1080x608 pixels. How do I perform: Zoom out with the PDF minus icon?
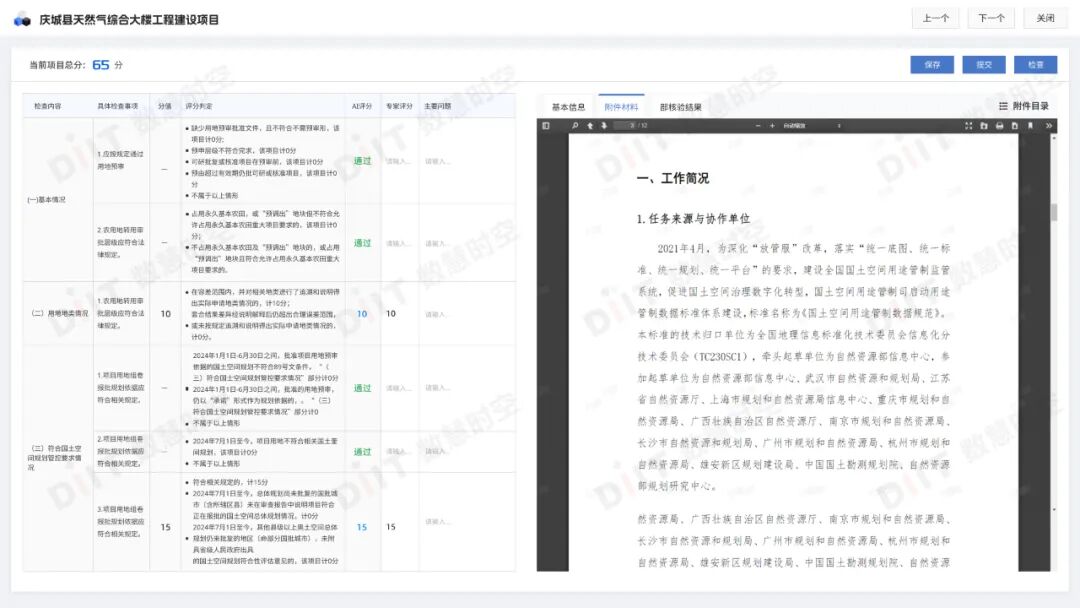click(758, 126)
